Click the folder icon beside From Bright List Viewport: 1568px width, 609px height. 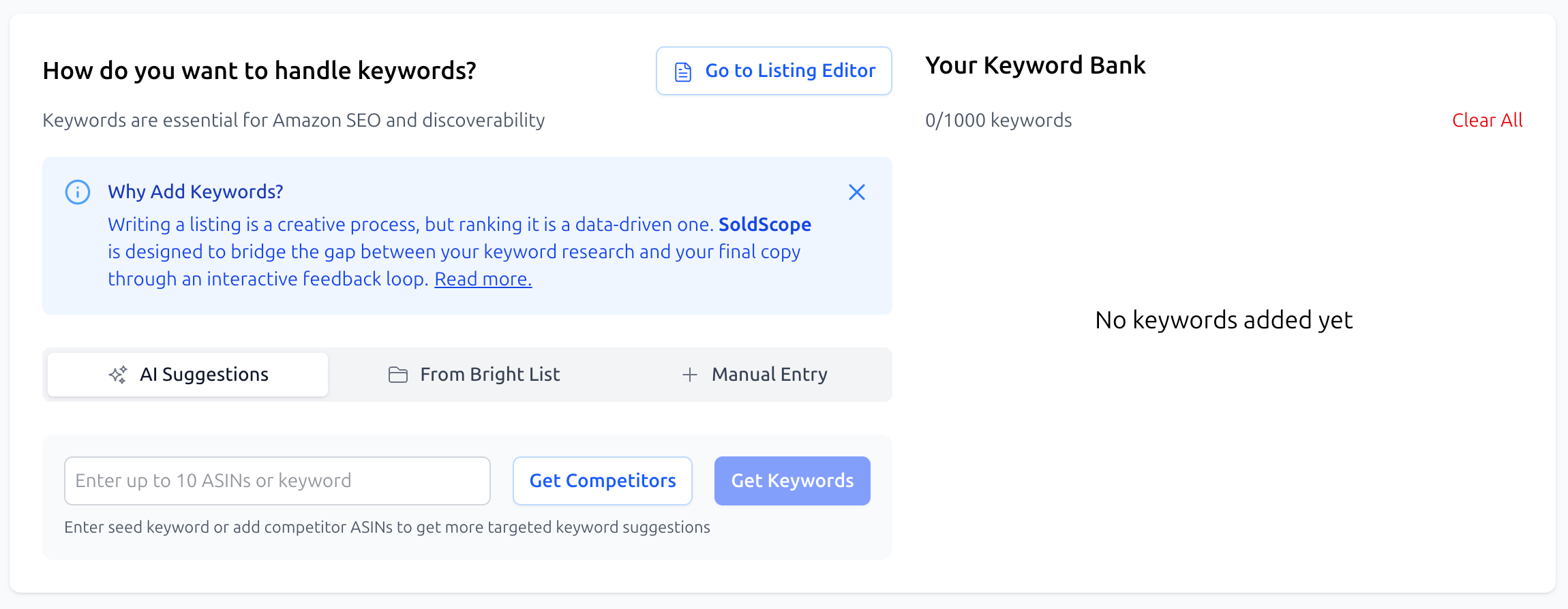click(398, 374)
